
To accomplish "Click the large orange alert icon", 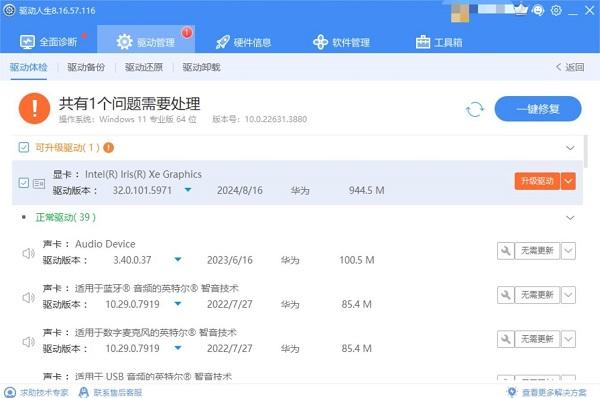I will tap(34, 109).
